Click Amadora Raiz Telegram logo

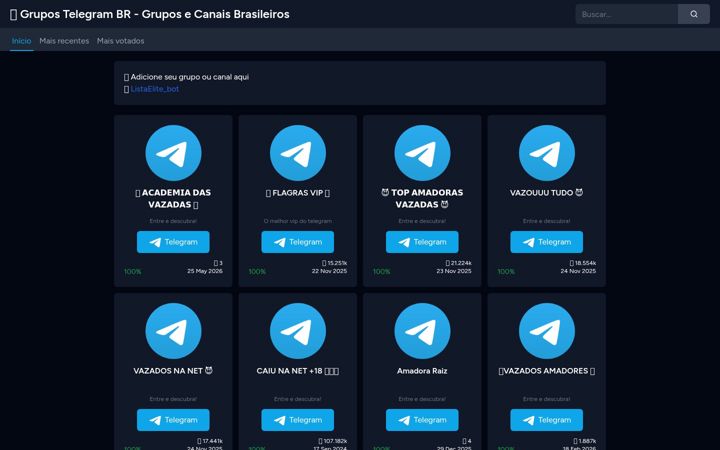[x=422, y=331]
